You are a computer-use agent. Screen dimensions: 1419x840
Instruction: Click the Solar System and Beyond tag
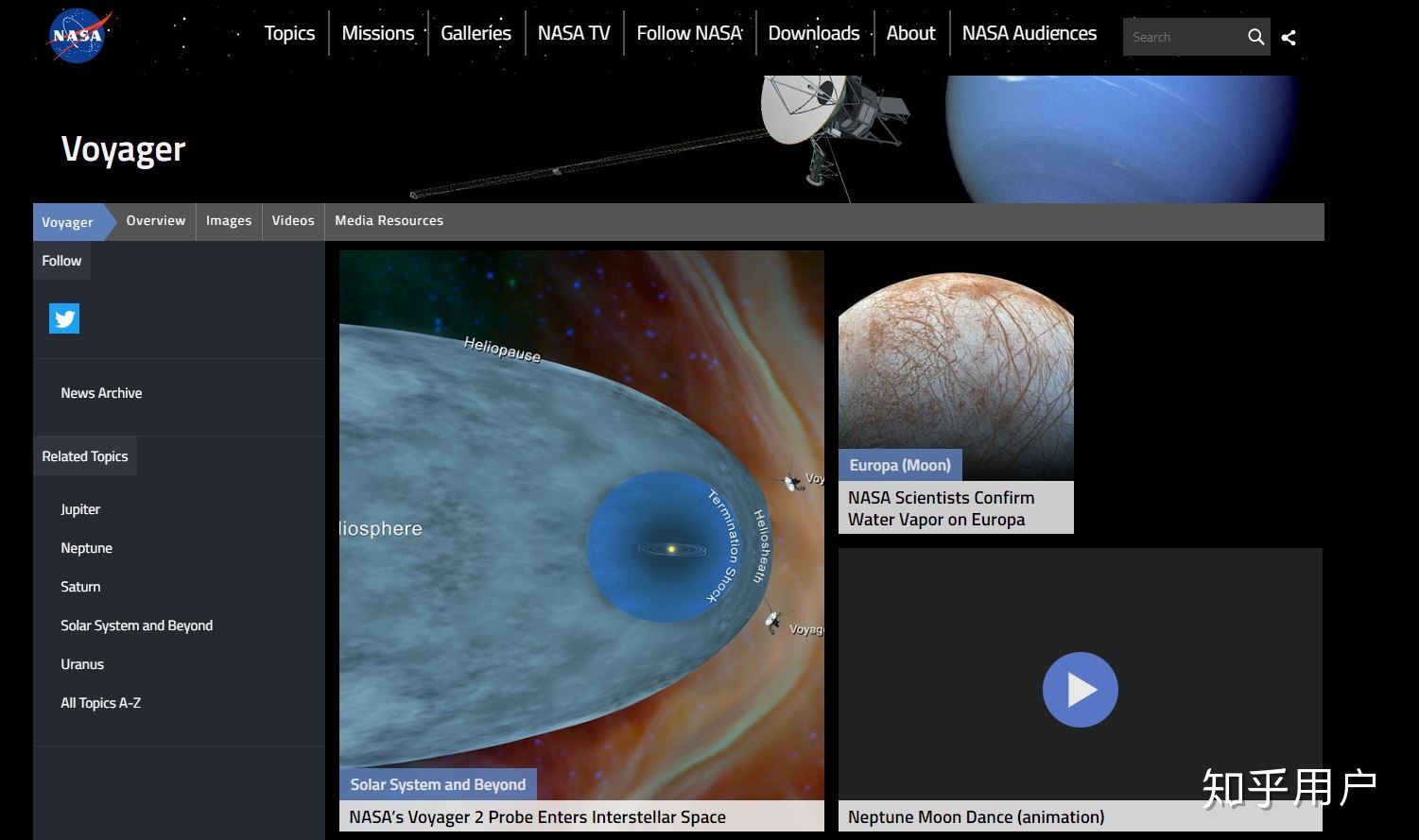click(438, 784)
